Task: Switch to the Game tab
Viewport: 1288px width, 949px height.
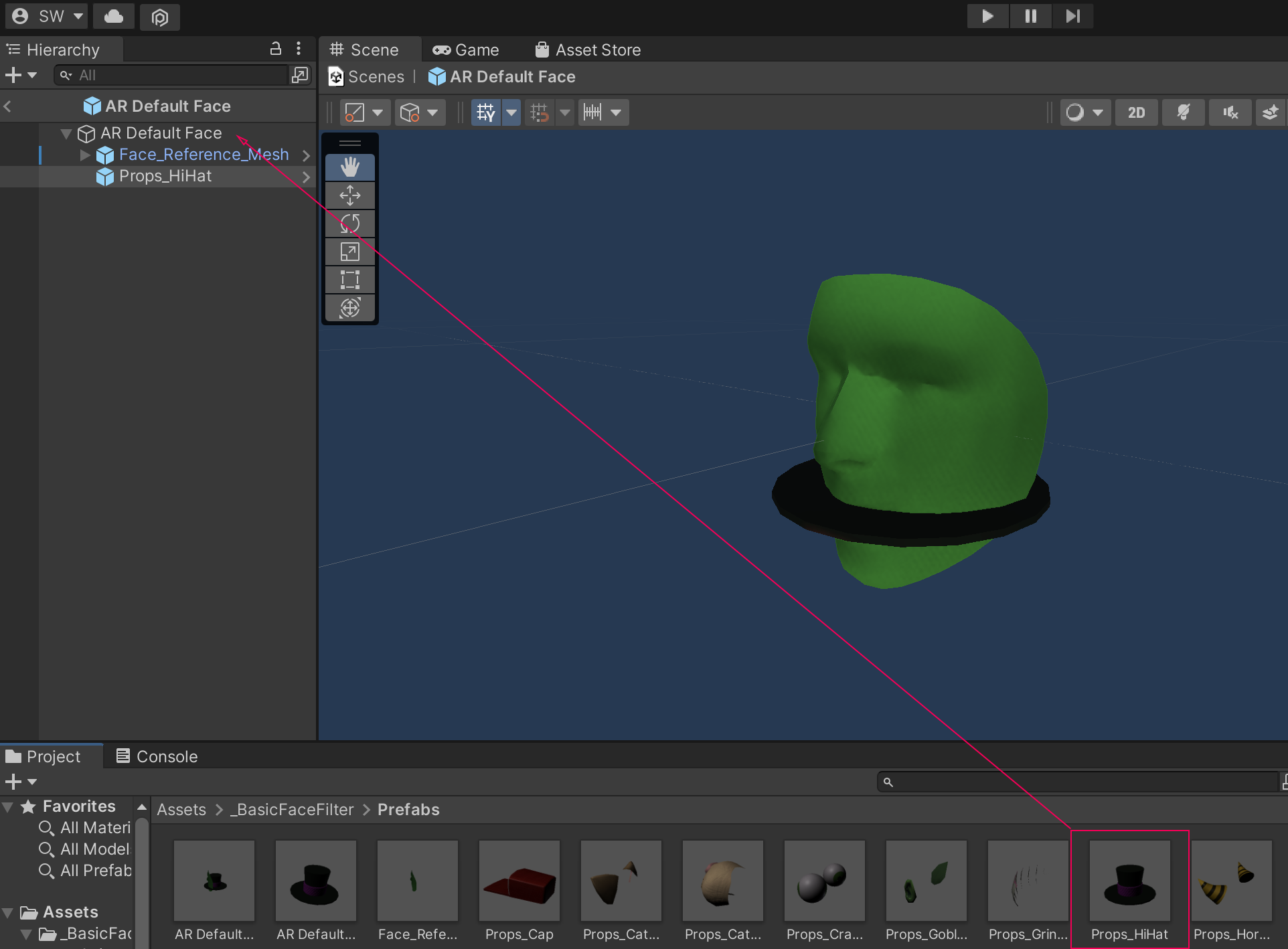Action: (466, 50)
